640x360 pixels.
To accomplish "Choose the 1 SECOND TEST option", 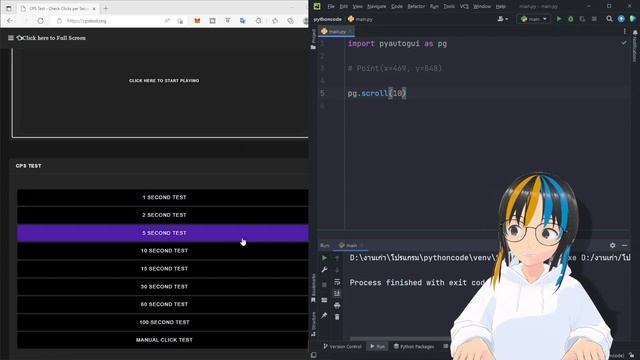I will coord(163,197).
